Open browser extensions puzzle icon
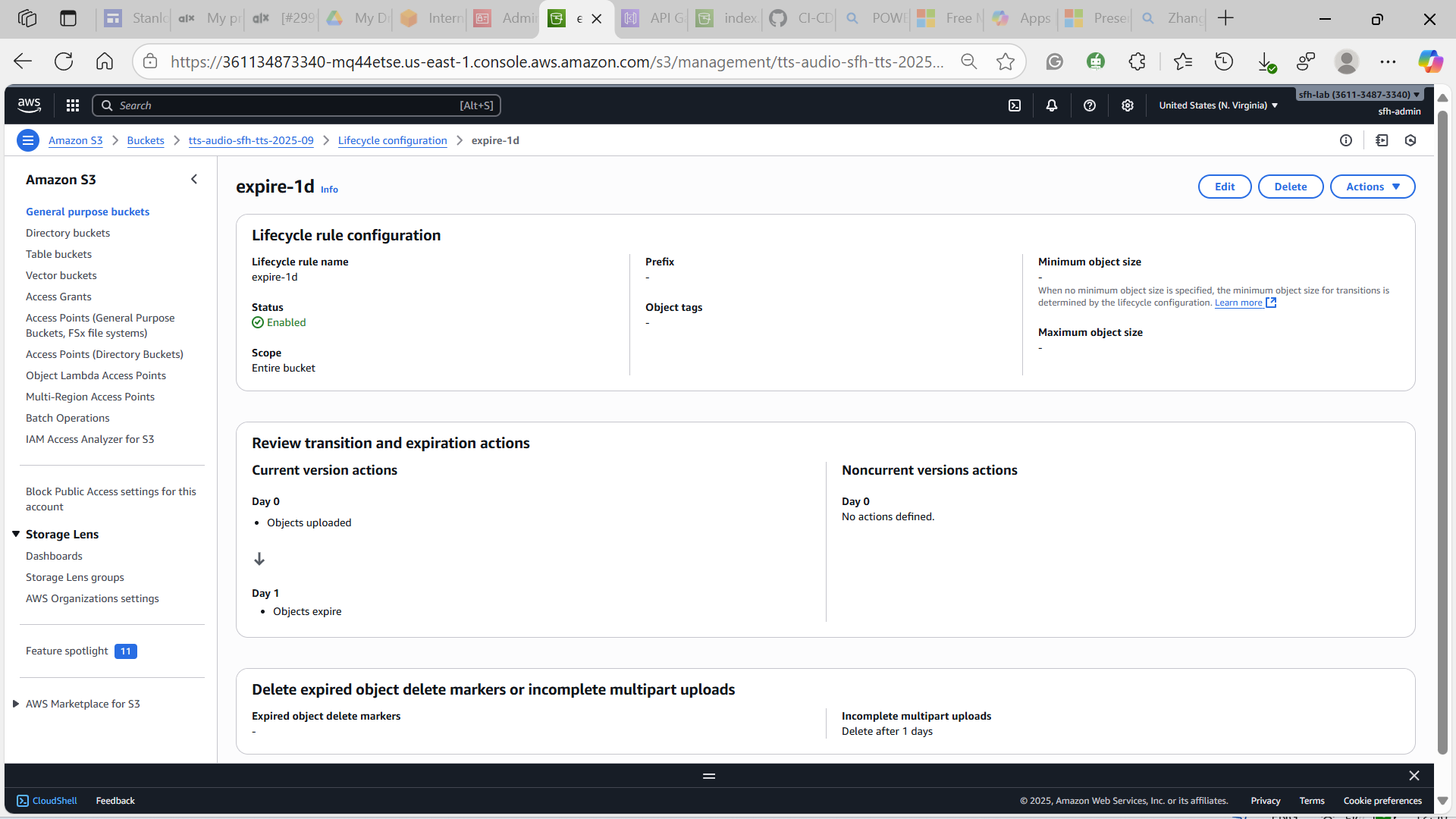This screenshot has width=1456, height=819. coord(1137,61)
